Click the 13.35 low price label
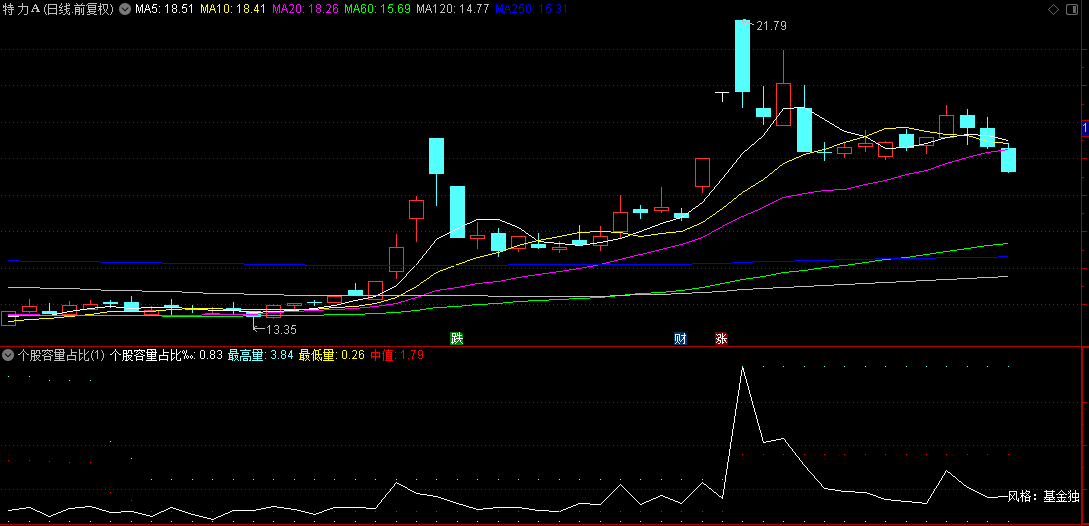Image resolution: width=1089 pixels, height=526 pixels. coord(281,329)
